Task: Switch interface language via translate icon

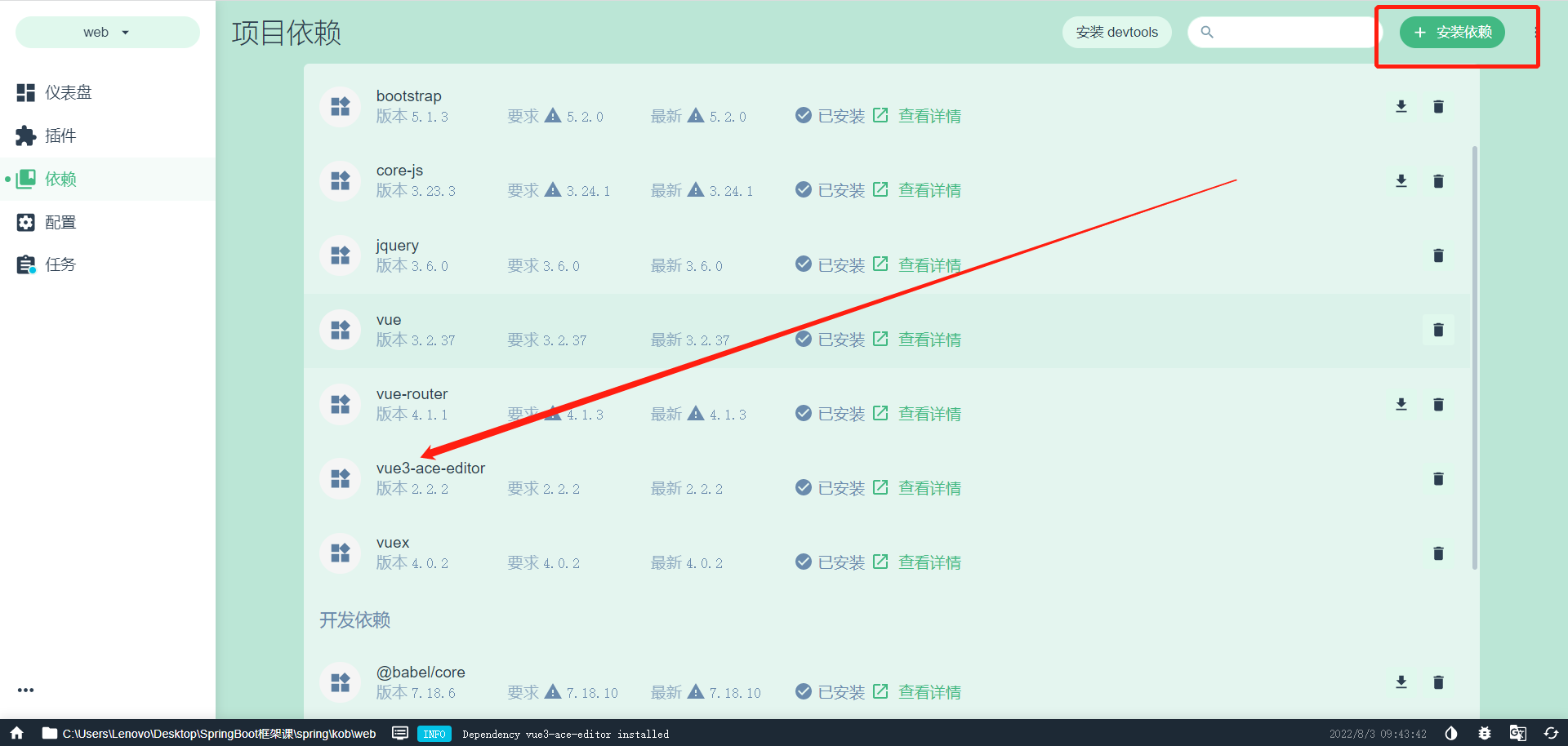Action: tap(1518, 733)
